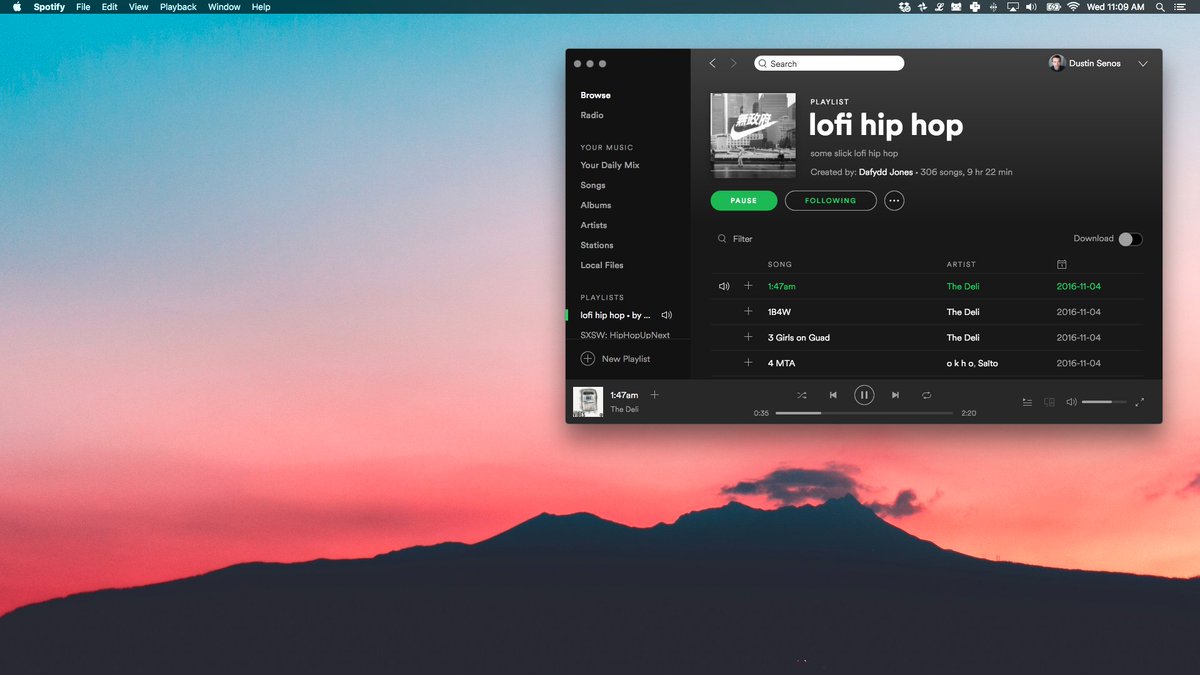Add 4 MTA with the plus icon
The width and height of the screenshot is (1200, 675).
click(748, 363)
